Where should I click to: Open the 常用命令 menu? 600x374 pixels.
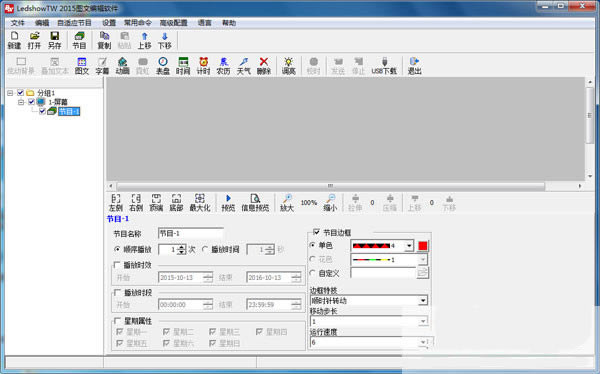click(x=137, y=23)
